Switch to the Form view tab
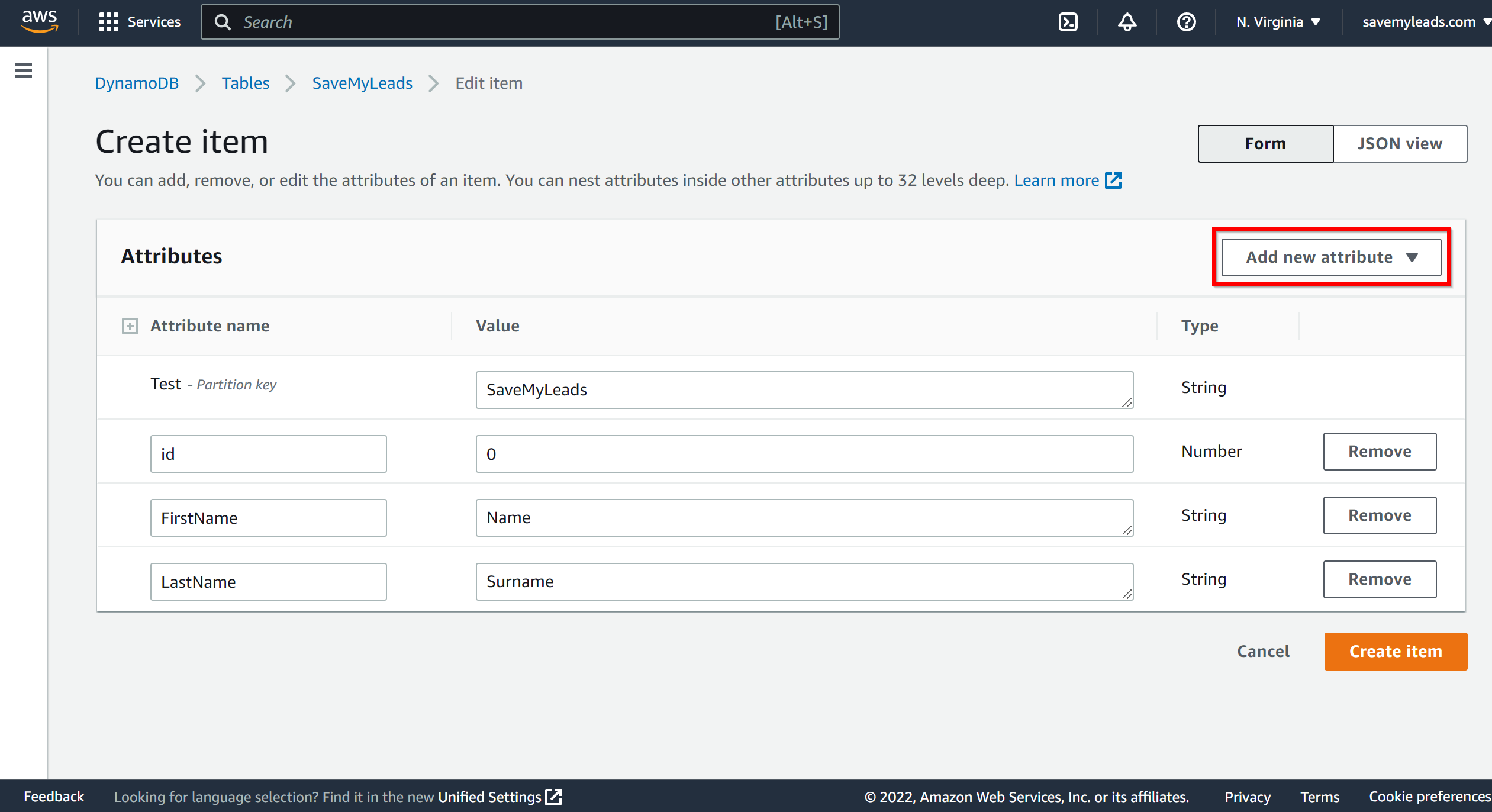1492x812 pixels. [x=1265, y=143]
